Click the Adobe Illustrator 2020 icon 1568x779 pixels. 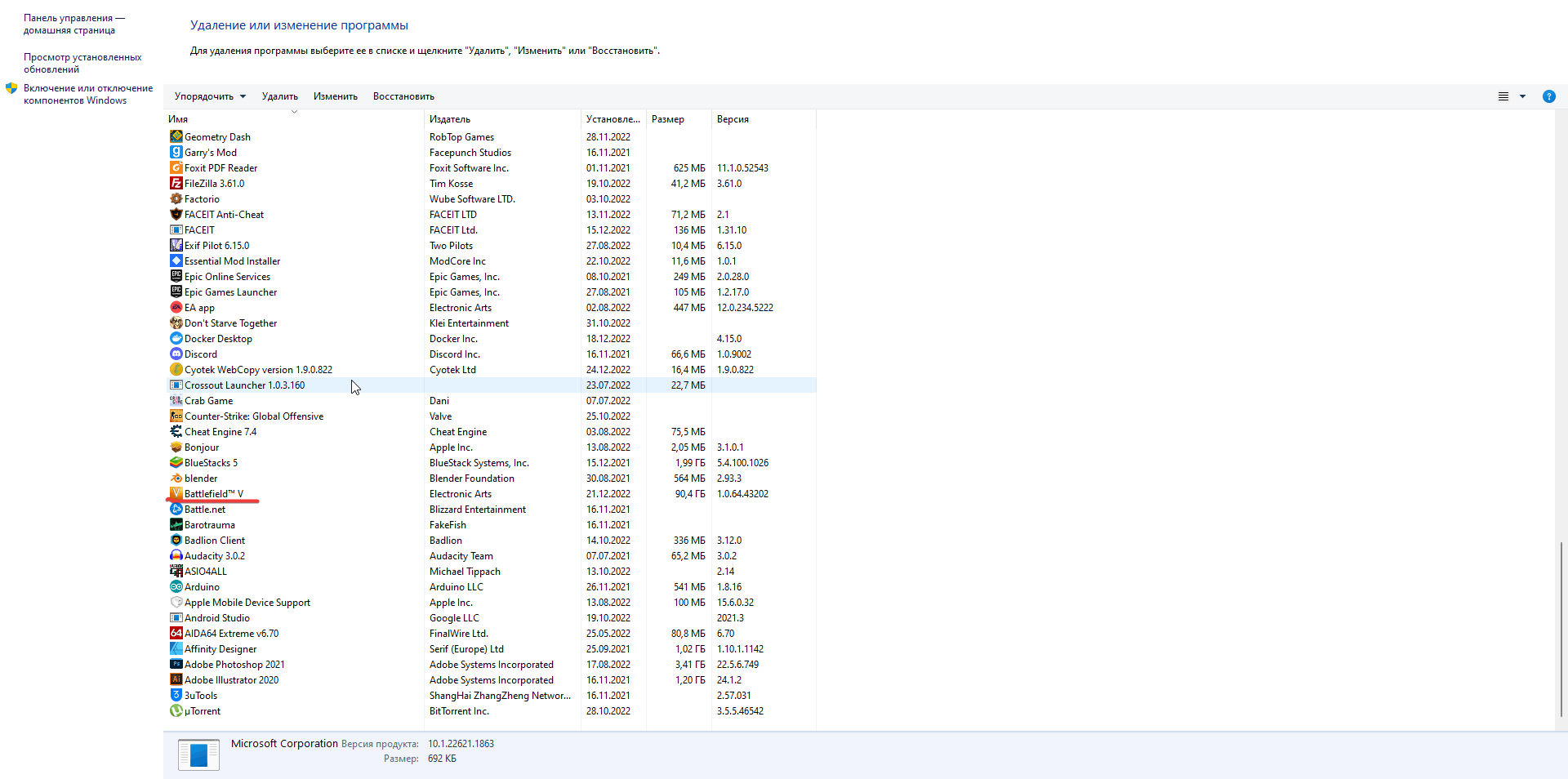176,679
